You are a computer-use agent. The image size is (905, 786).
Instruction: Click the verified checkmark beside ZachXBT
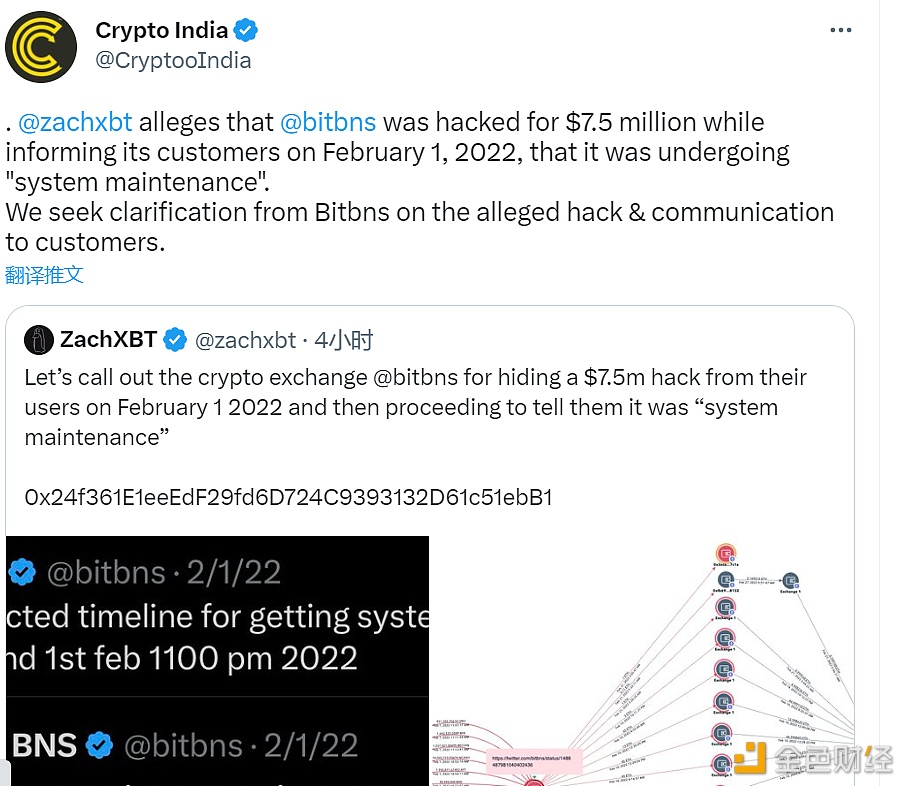pyautogui.click(x=175, y=340)
